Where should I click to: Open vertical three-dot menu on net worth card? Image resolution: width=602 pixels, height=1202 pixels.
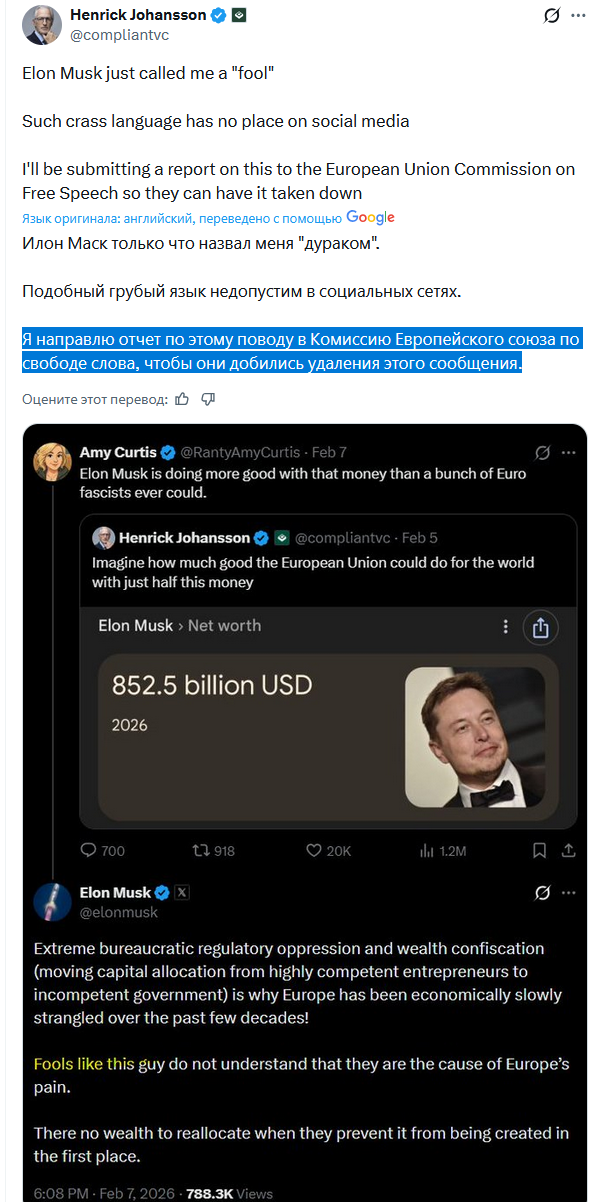point(505,626)
